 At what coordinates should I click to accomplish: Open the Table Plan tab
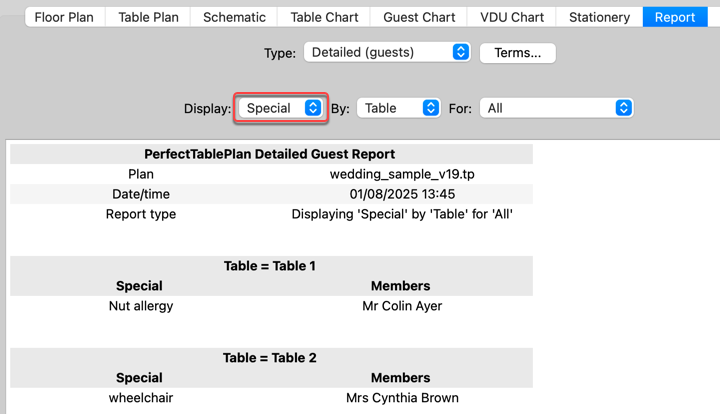[x=150, y=17]
